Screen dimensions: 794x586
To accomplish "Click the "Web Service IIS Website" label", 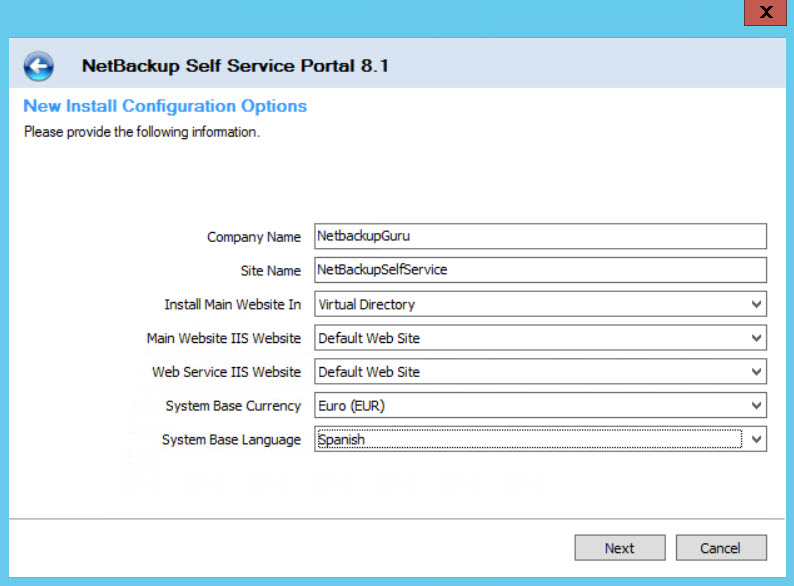I will (x=226, y=372).
